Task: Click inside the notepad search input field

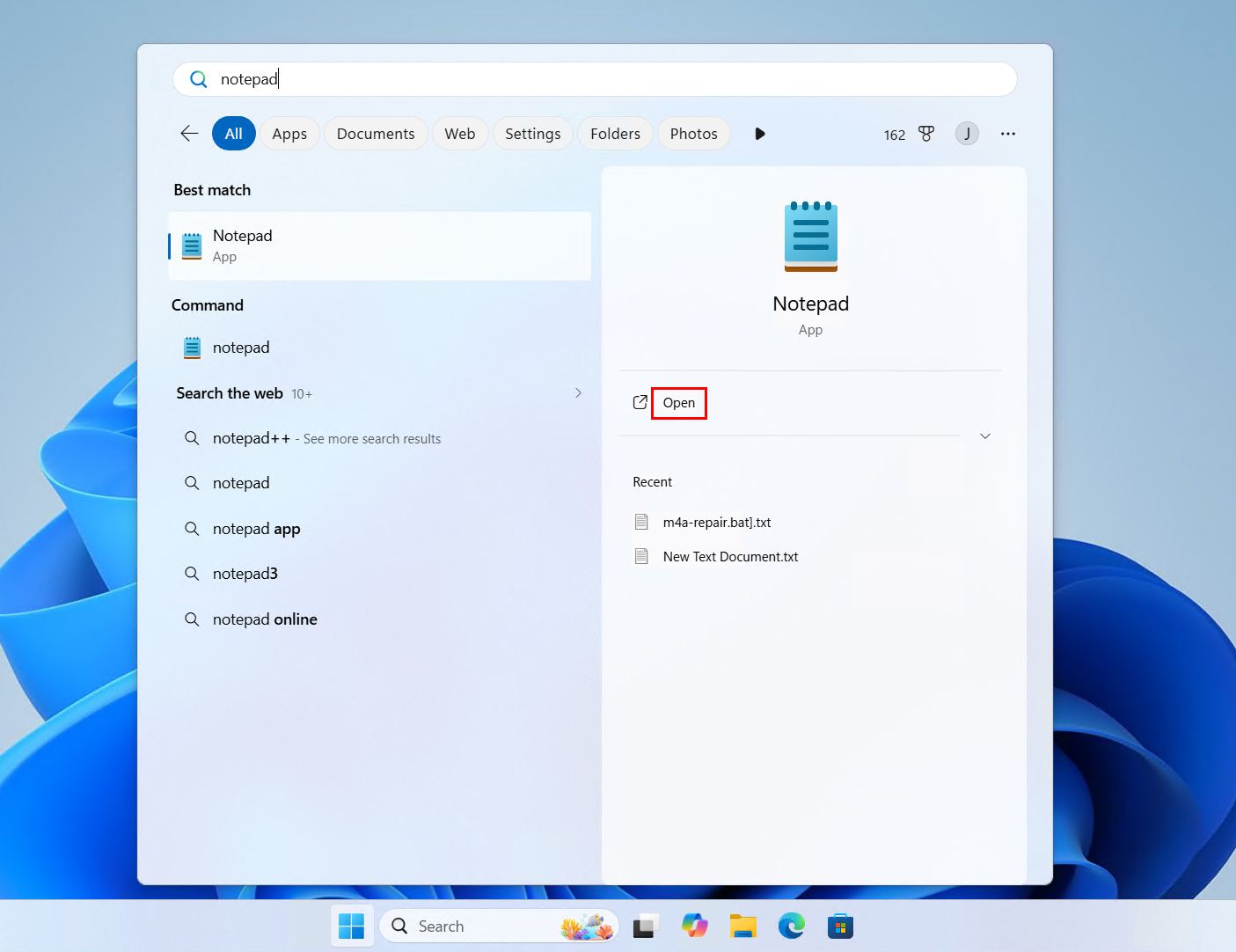Action: click(595, 79)
